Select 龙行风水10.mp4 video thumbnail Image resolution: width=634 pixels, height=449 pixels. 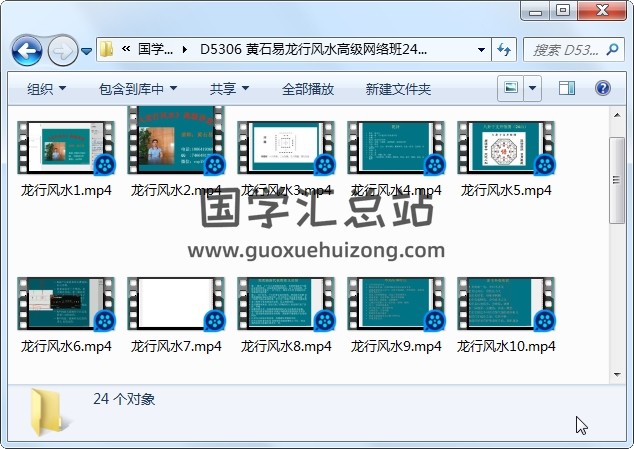point(506,304)
